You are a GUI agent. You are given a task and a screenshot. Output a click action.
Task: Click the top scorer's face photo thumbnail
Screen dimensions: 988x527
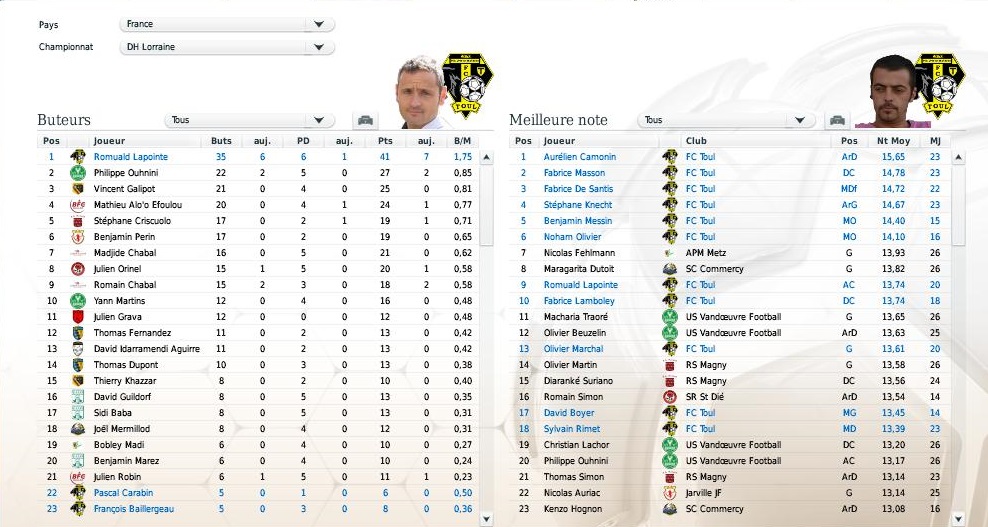coord(420,92)
